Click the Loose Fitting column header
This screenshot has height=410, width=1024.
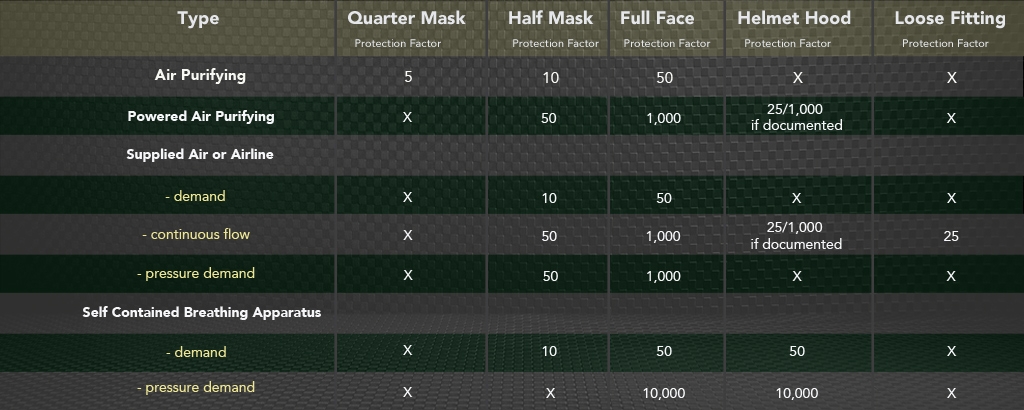(x=950, y=18)
